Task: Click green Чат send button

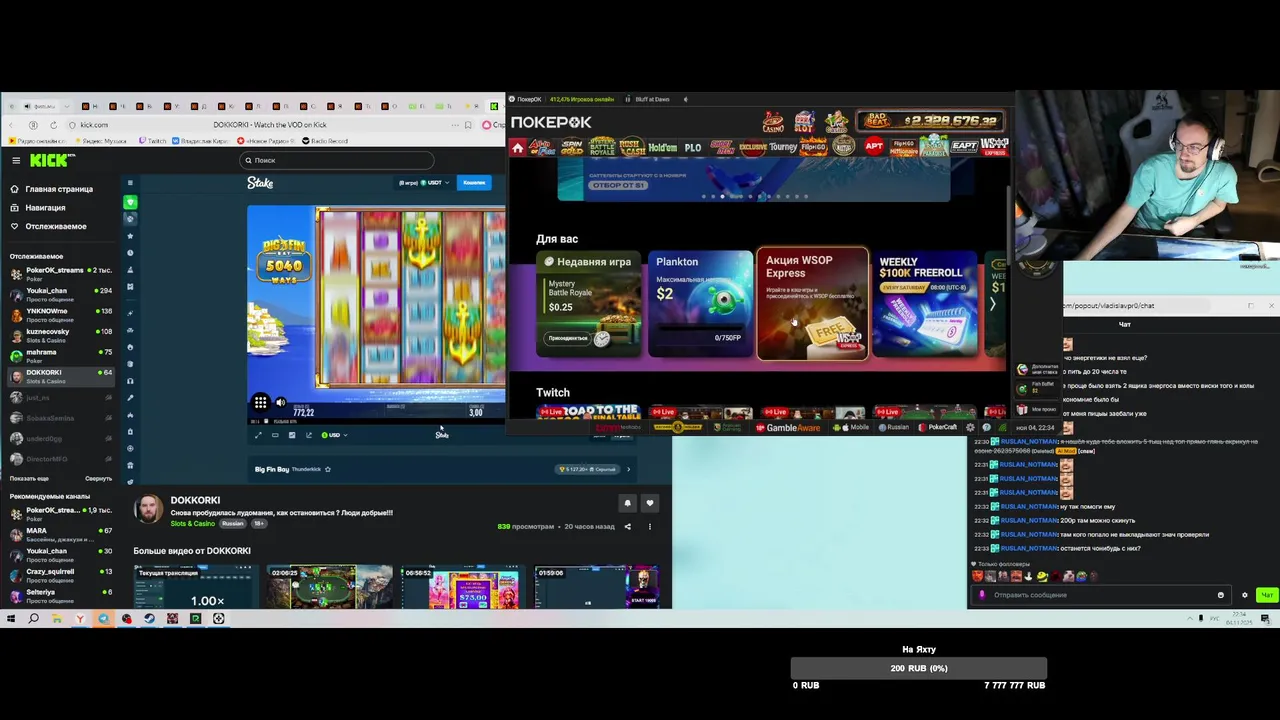Action: pos(1266,595)
